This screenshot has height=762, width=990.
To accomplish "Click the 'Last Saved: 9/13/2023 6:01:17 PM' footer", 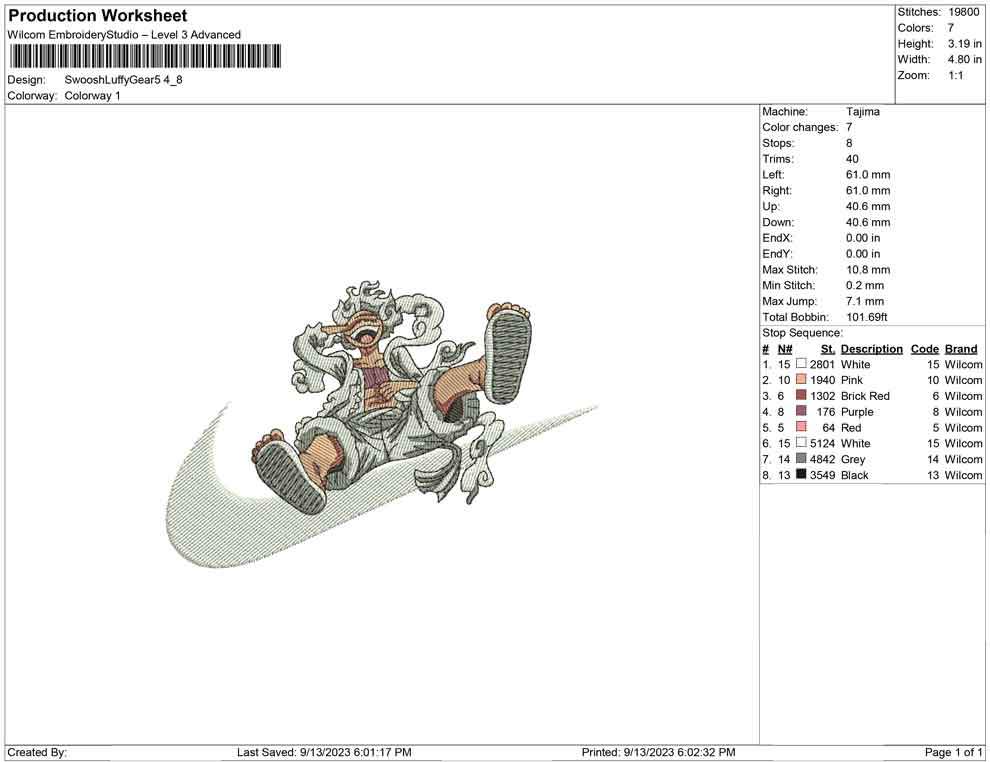I will point(325,752).
